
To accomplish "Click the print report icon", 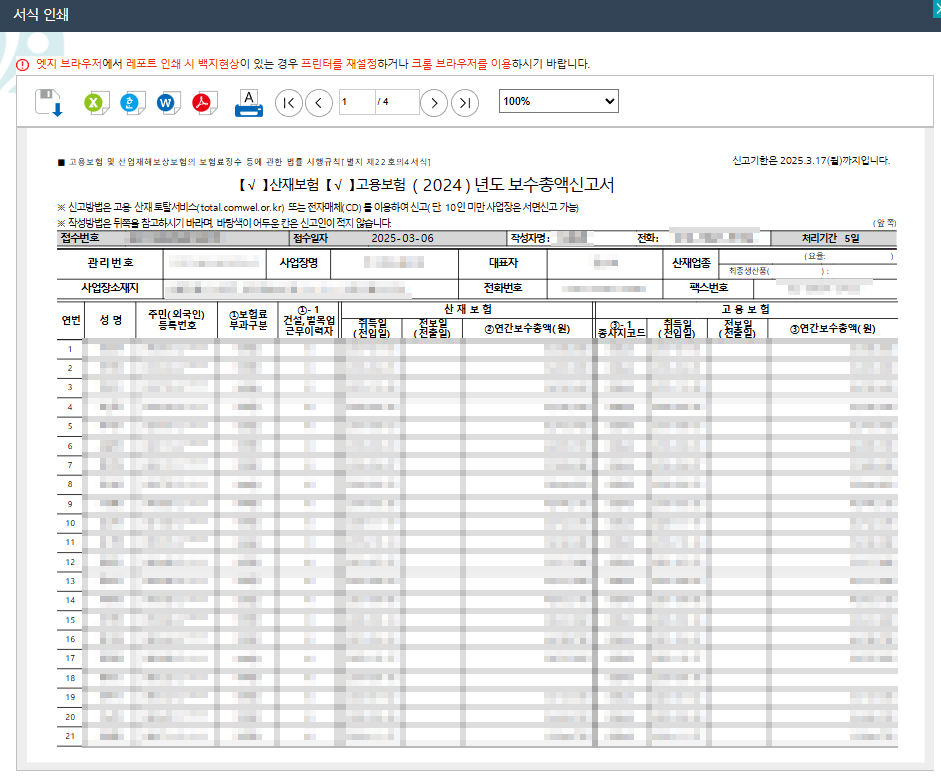I will pyautogui.click(x=249, y=103).
